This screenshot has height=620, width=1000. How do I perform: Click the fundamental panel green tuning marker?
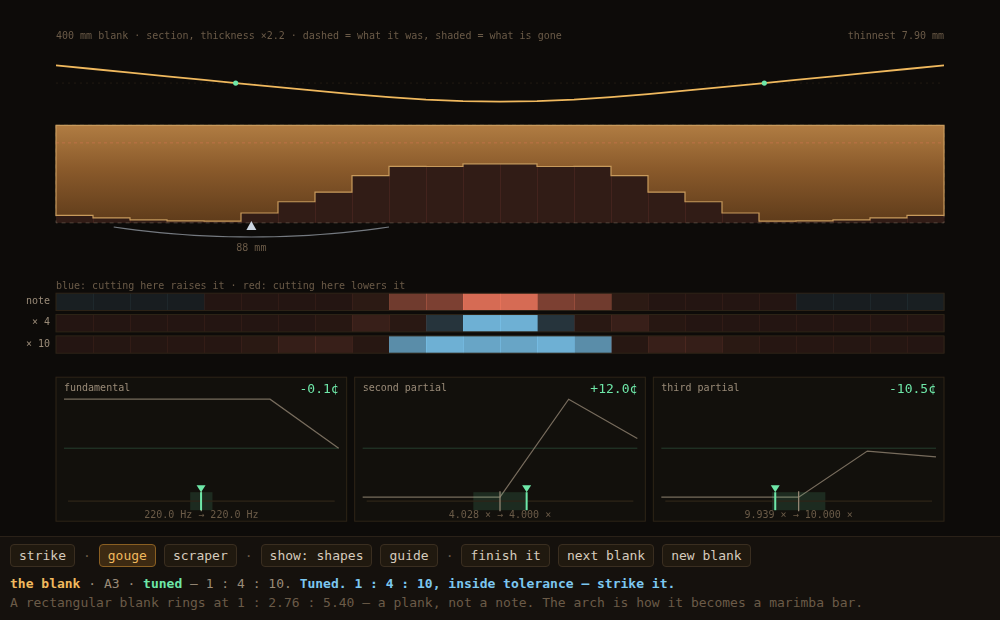201,498
